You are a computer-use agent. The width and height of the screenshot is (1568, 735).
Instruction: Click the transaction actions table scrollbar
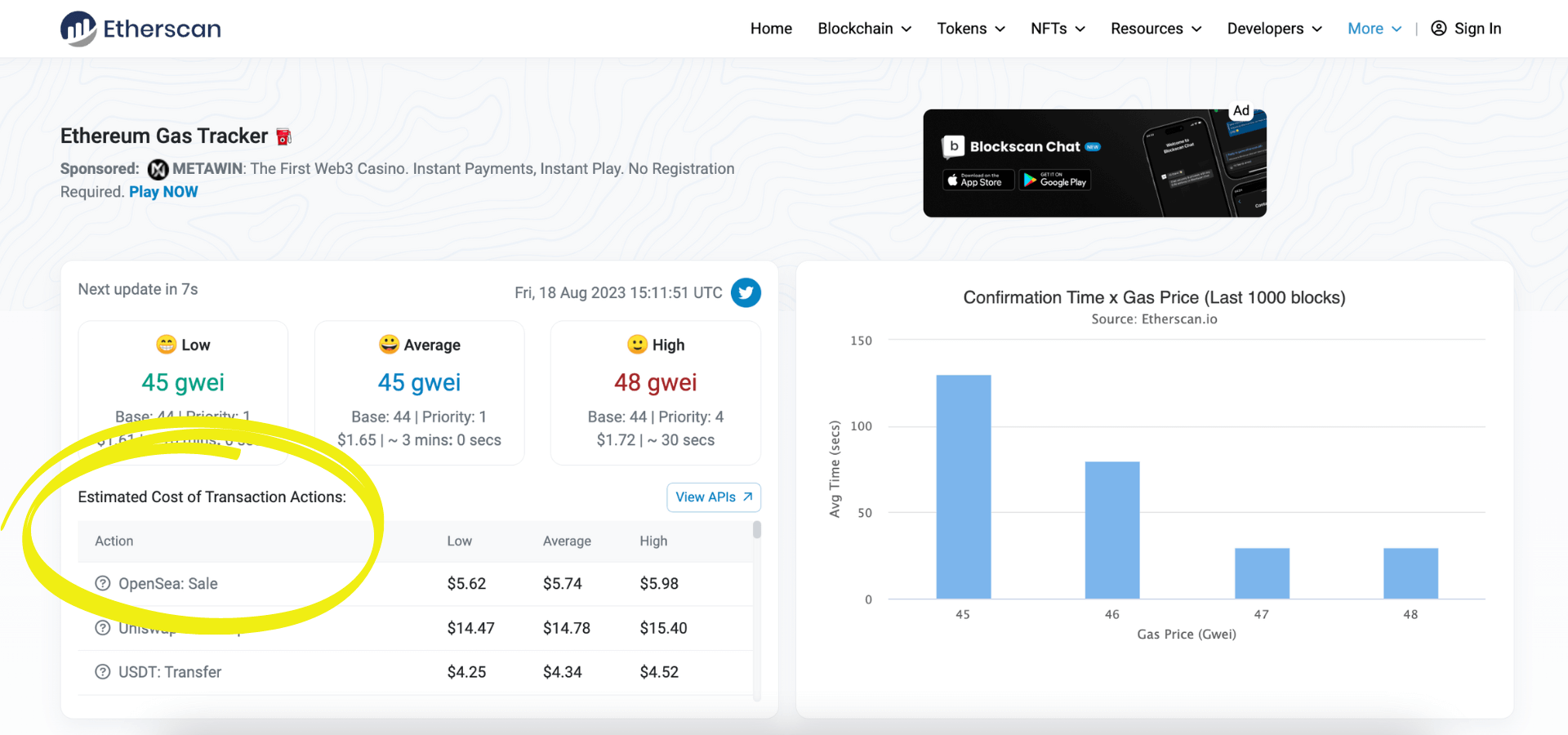pos(757,531)
